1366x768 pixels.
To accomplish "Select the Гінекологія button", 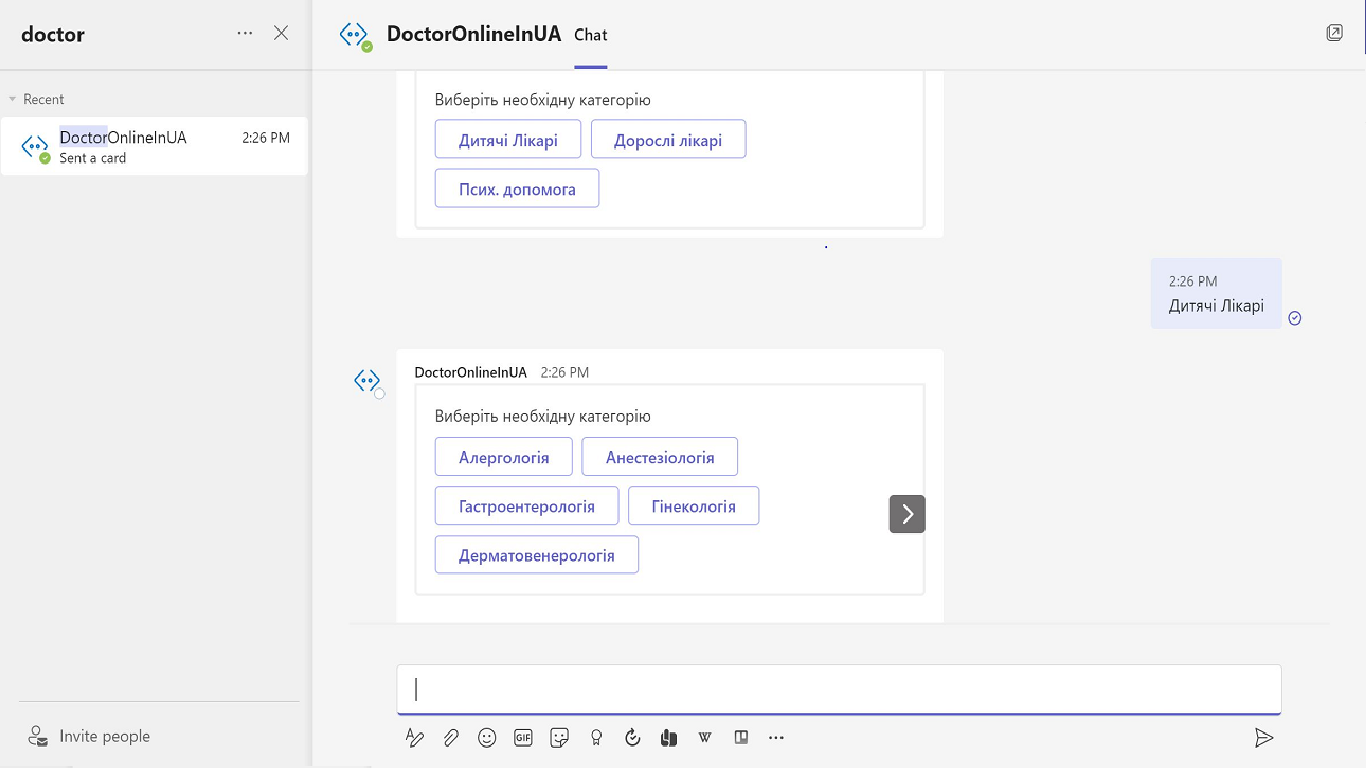I will click(694, 506).
